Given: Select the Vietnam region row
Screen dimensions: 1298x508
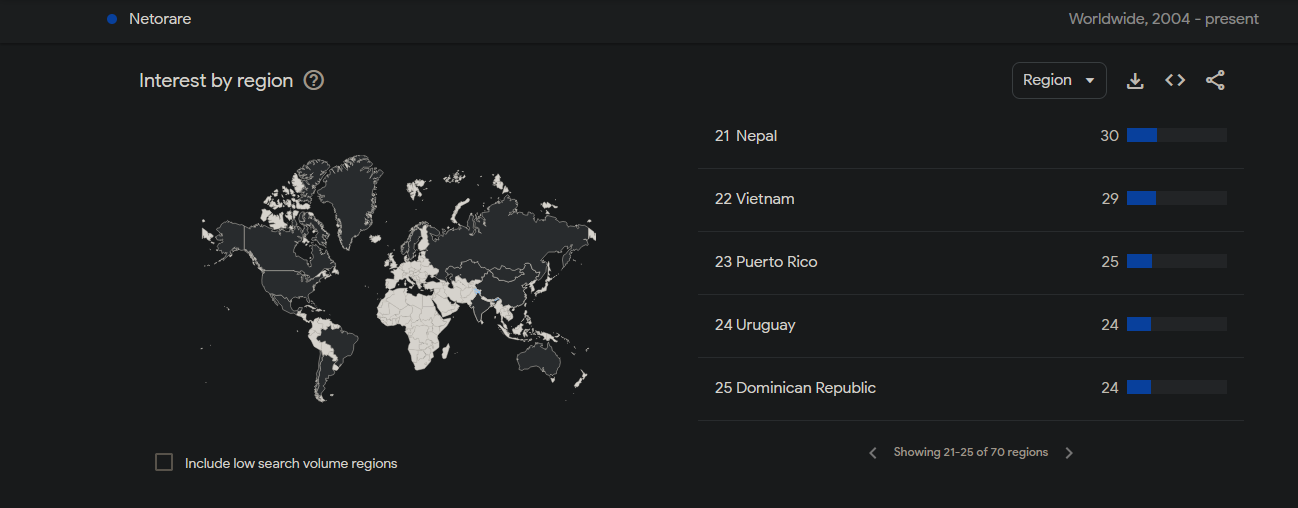Looking at the screenshot, I should tap(971, 199).
